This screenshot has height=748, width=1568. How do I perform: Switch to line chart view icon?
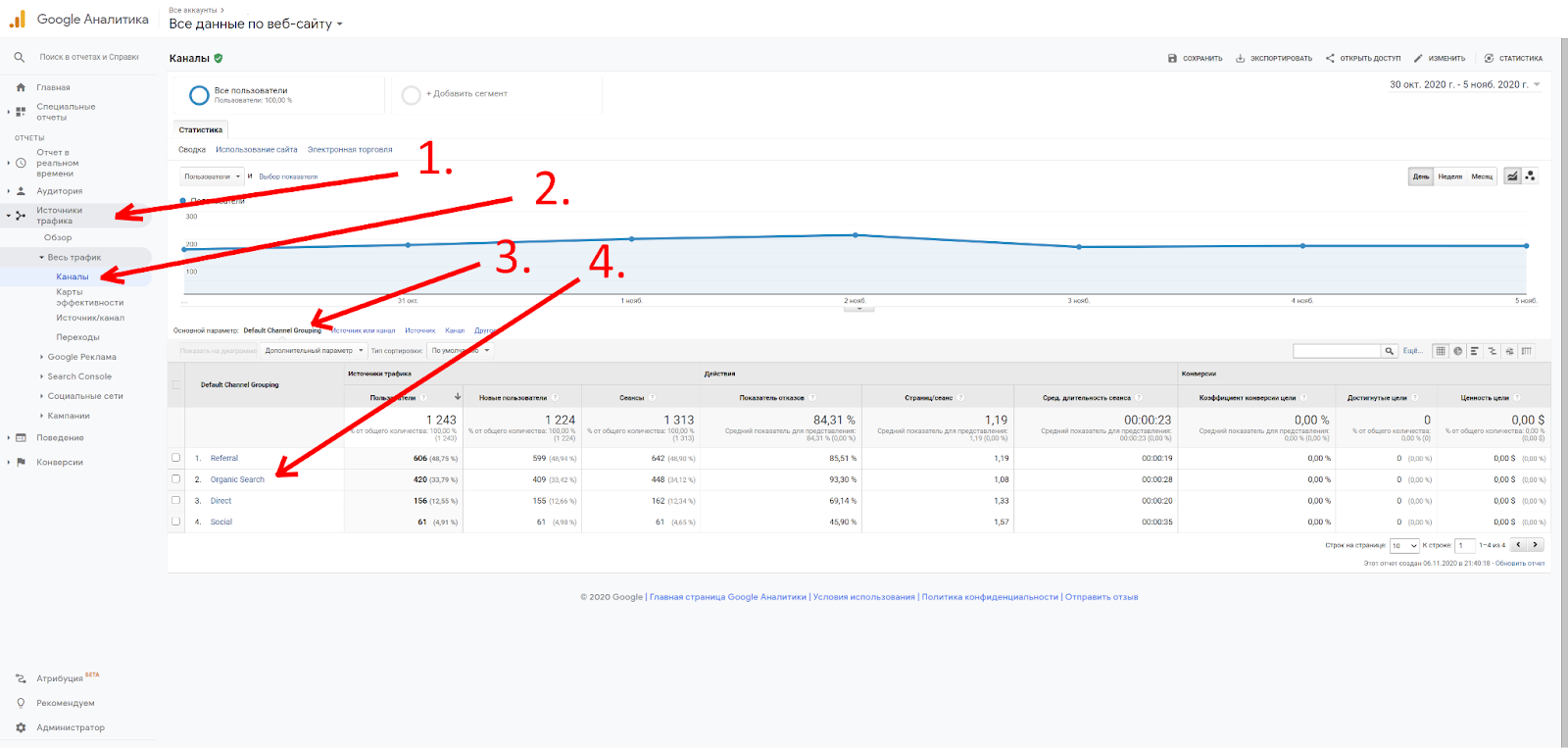tap(1512, 176)
